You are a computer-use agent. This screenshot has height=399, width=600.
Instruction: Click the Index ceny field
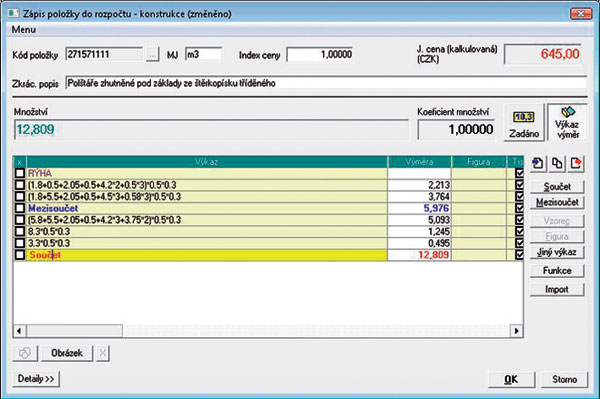pos(320,55)
